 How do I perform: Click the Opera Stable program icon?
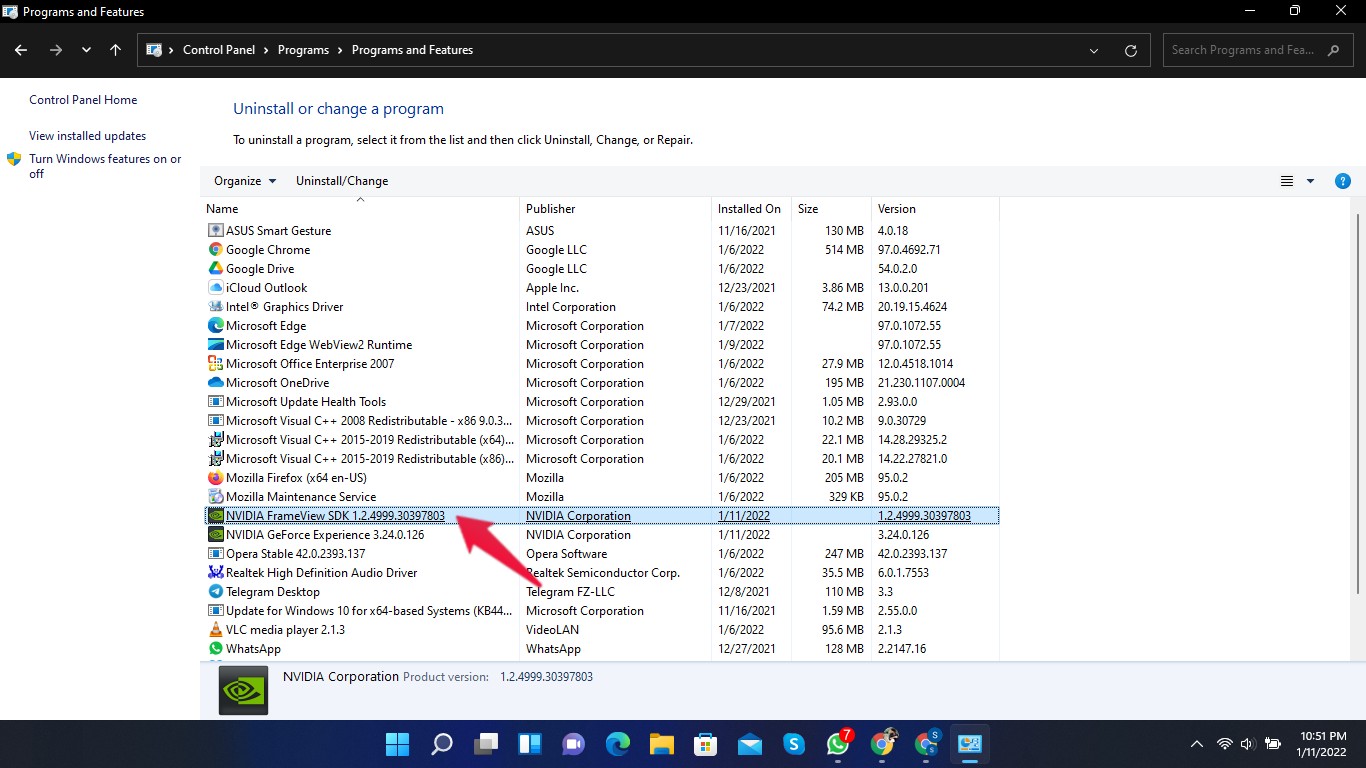pyautogui.click(x=215, y=554)
